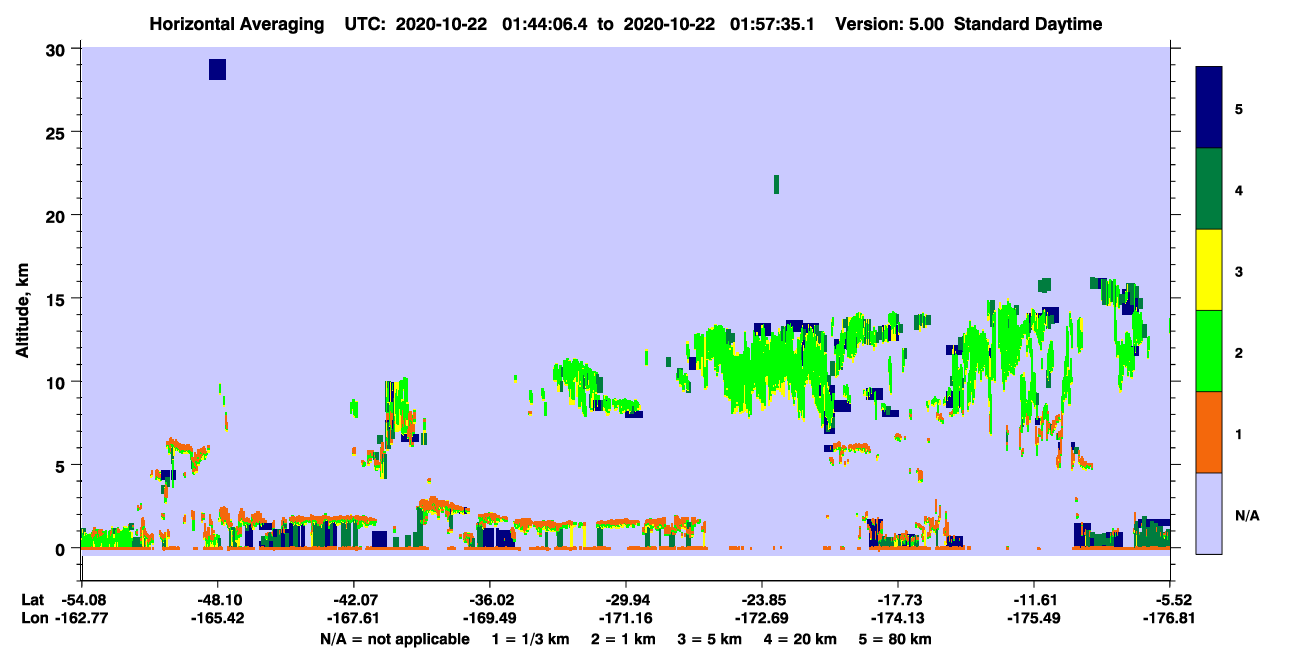Viewport: 1300px width, 667px height.
Task: Click the latitude value -36.02
Action: point(490,600)
